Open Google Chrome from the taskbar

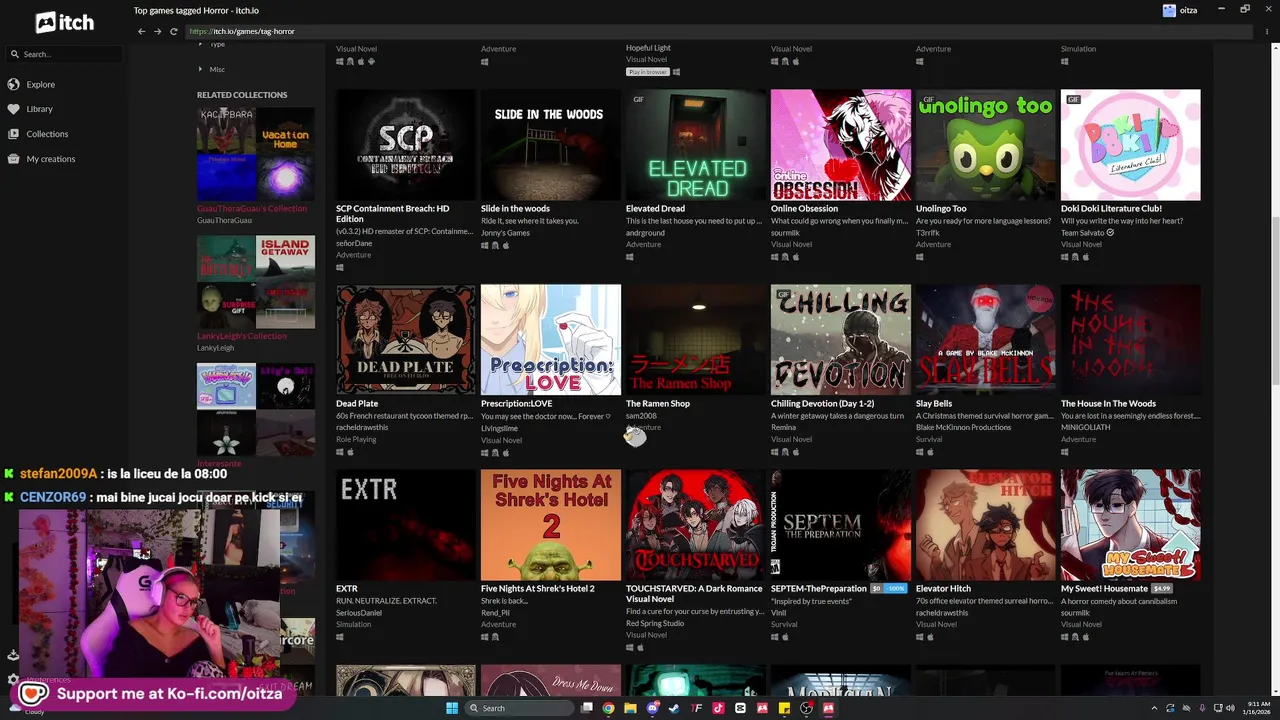(608, 708)
